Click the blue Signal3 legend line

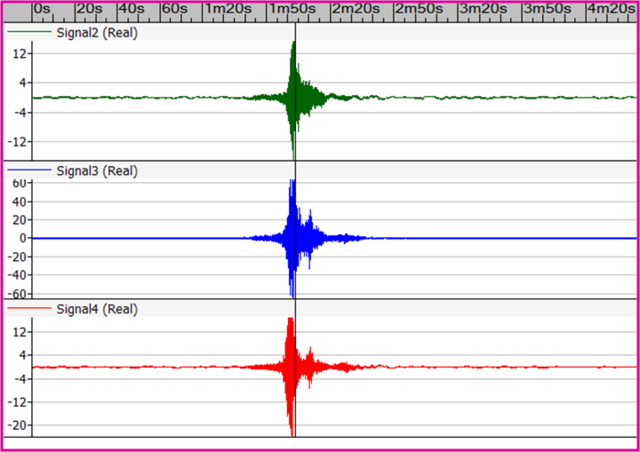coord(29,170)
